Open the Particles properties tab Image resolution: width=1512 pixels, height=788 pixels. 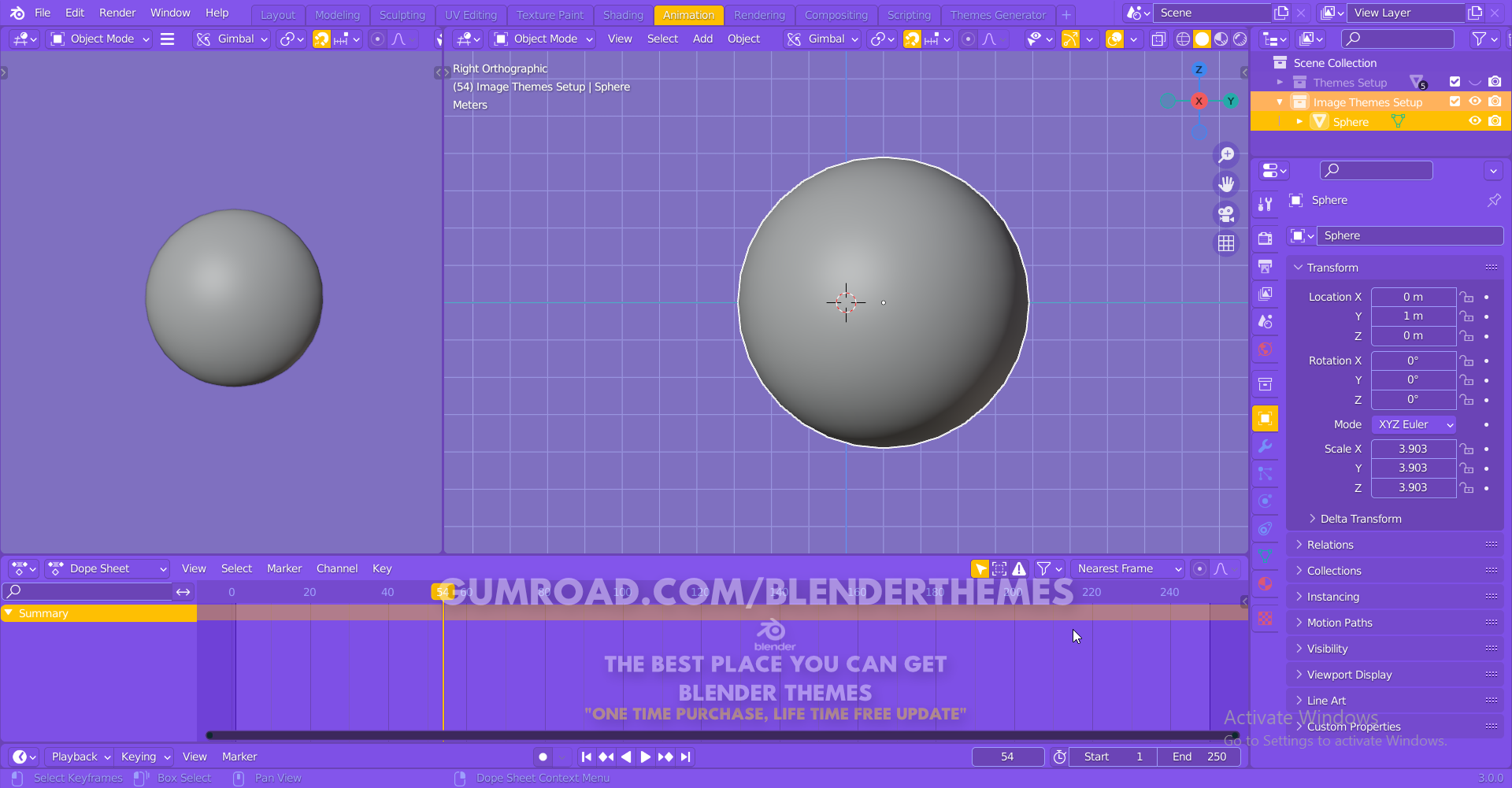coord(1266,474)
